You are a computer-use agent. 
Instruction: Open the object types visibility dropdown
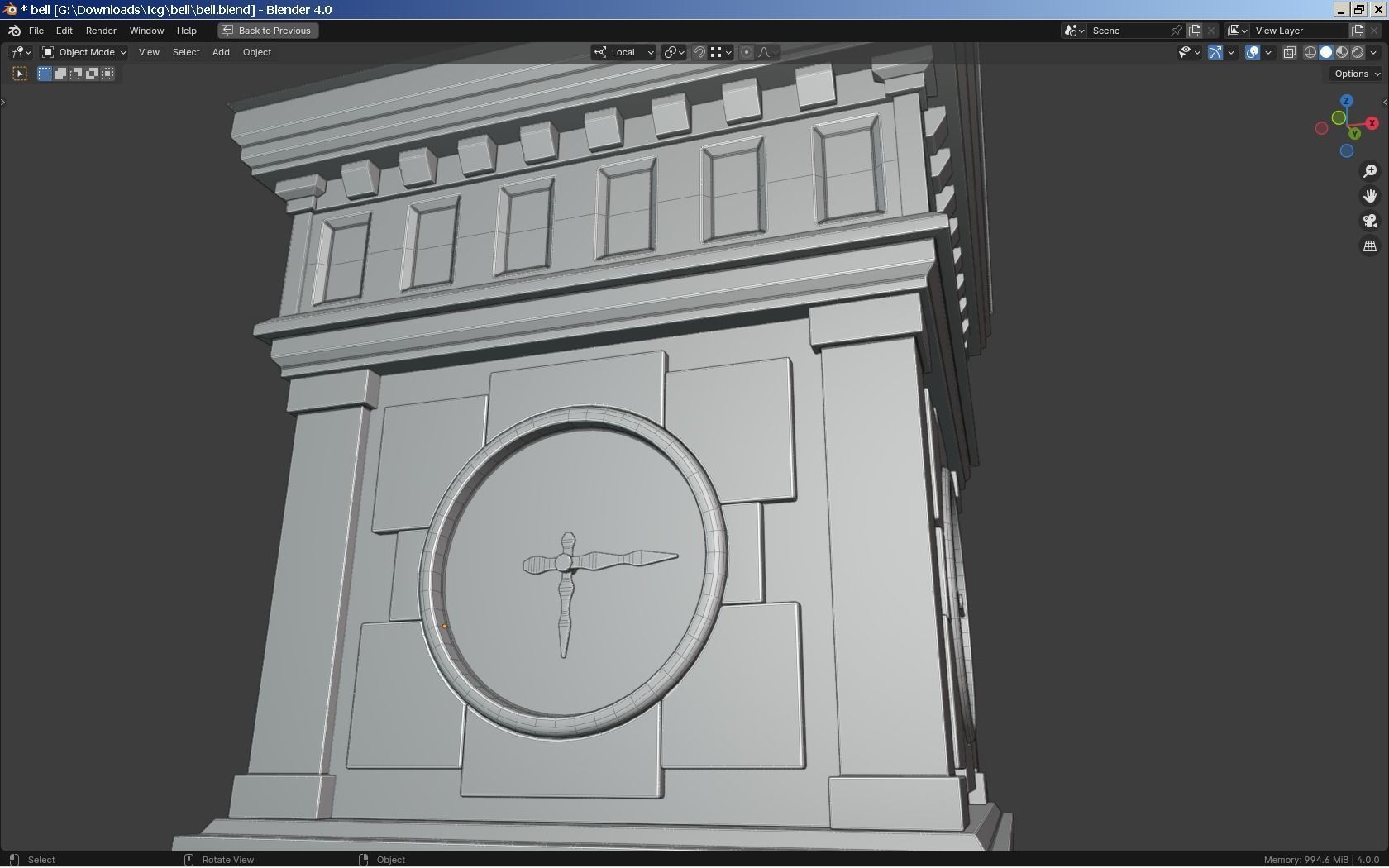click(1189, 52)
